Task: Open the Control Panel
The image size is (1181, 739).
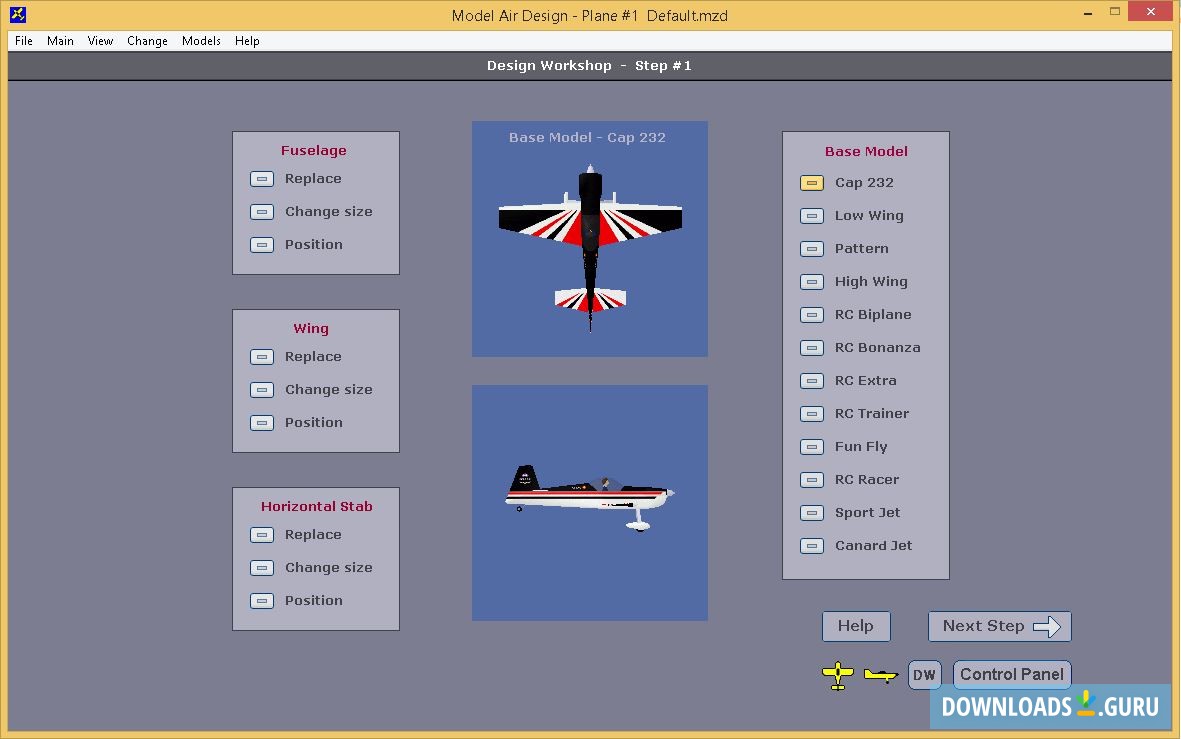Action: coord(1011,674)
